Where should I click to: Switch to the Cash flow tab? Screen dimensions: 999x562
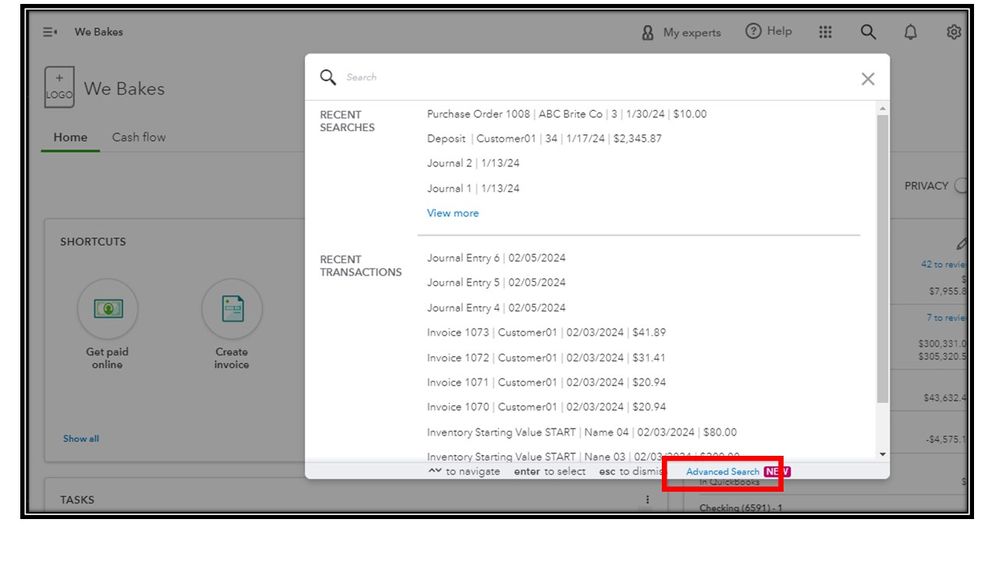coord(139,137)
